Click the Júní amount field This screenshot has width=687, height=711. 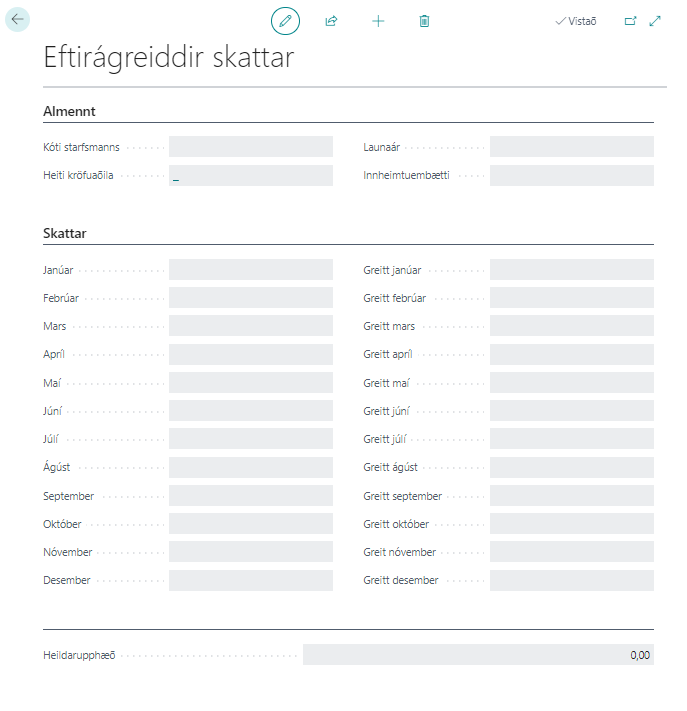click(x=250, y=411)
